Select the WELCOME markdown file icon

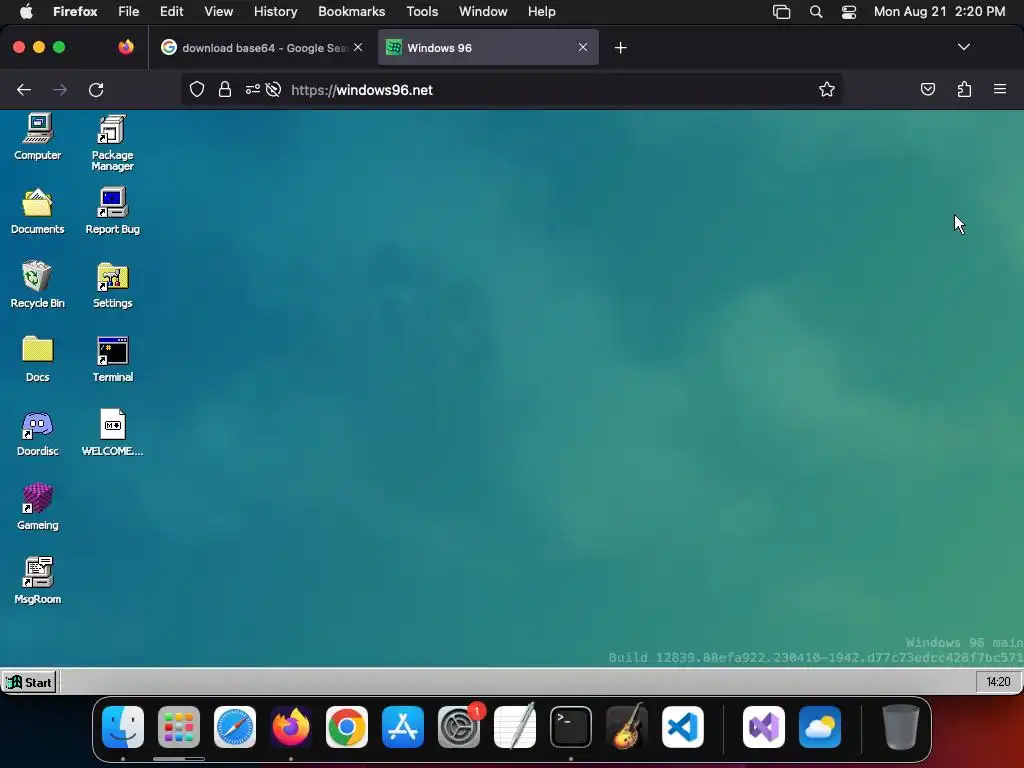112,432
